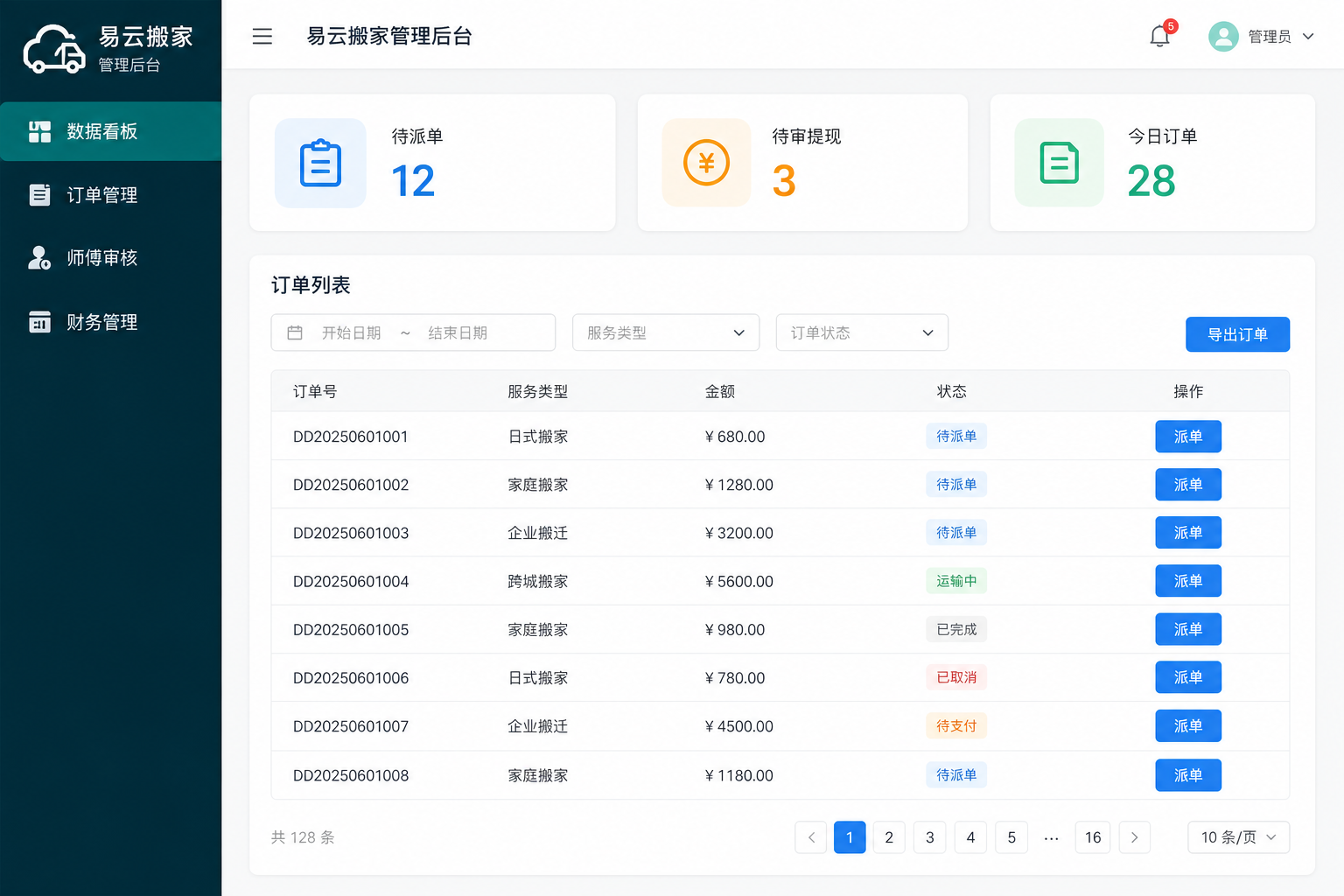The height and width of the screenshot is (896, 1344).
Task: Click order number DD20250601001
Action: tap(351, 437)
